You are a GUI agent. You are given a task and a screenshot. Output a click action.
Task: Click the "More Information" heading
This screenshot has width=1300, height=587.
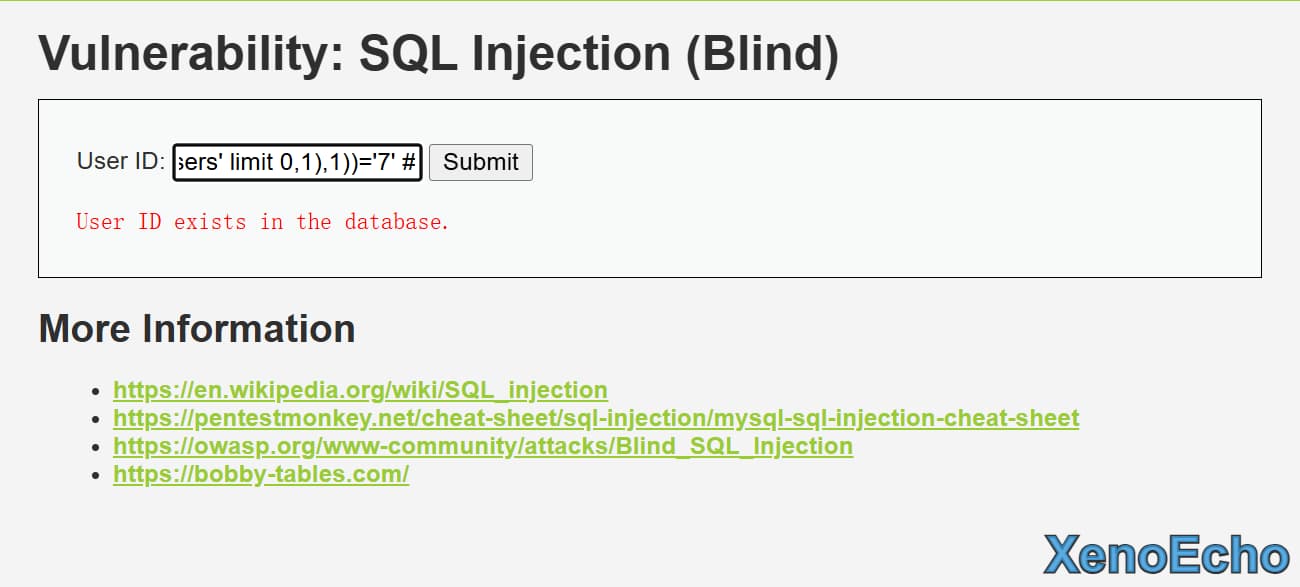[x=197, y=328]
